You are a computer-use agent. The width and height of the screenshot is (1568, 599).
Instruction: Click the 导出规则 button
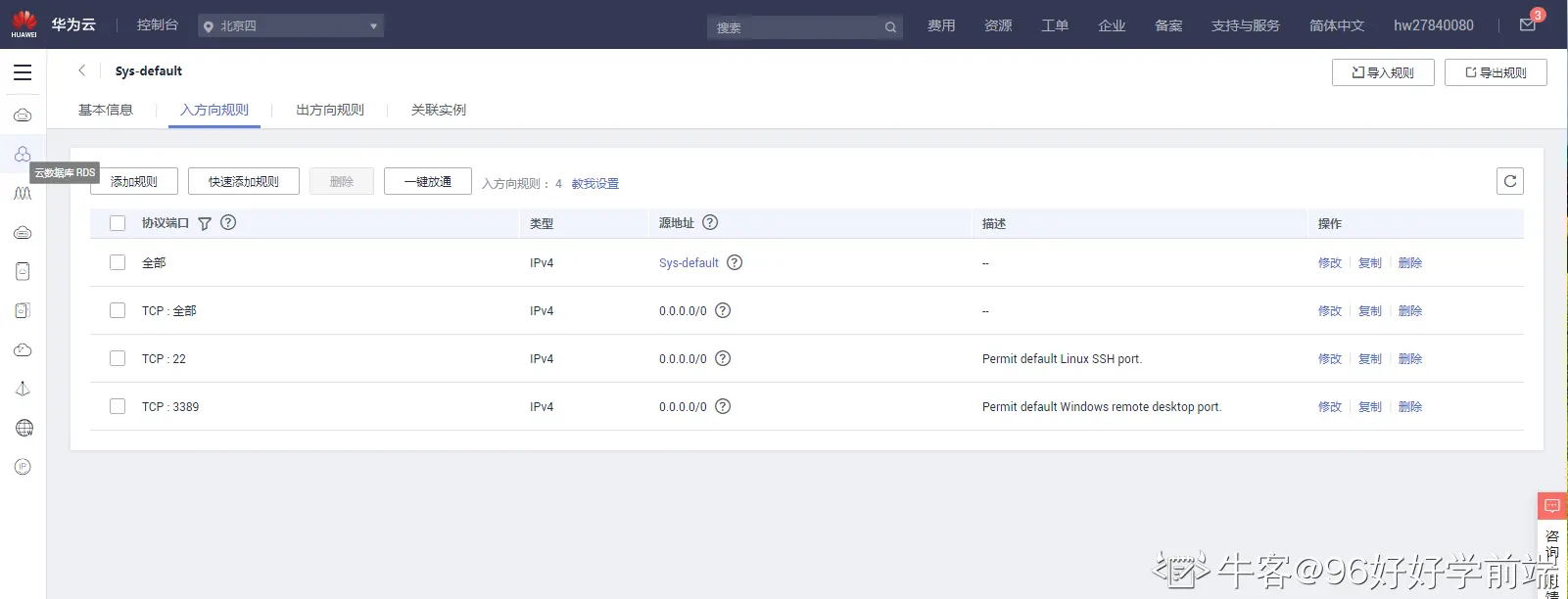click(1496, 72)
